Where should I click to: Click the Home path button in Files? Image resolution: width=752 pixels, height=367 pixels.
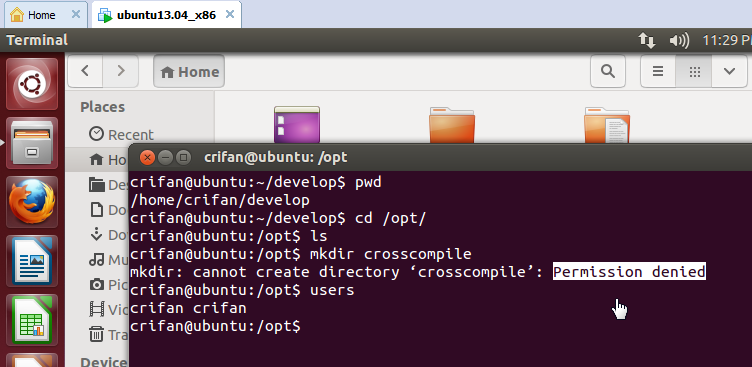click(x=189, y=71)
